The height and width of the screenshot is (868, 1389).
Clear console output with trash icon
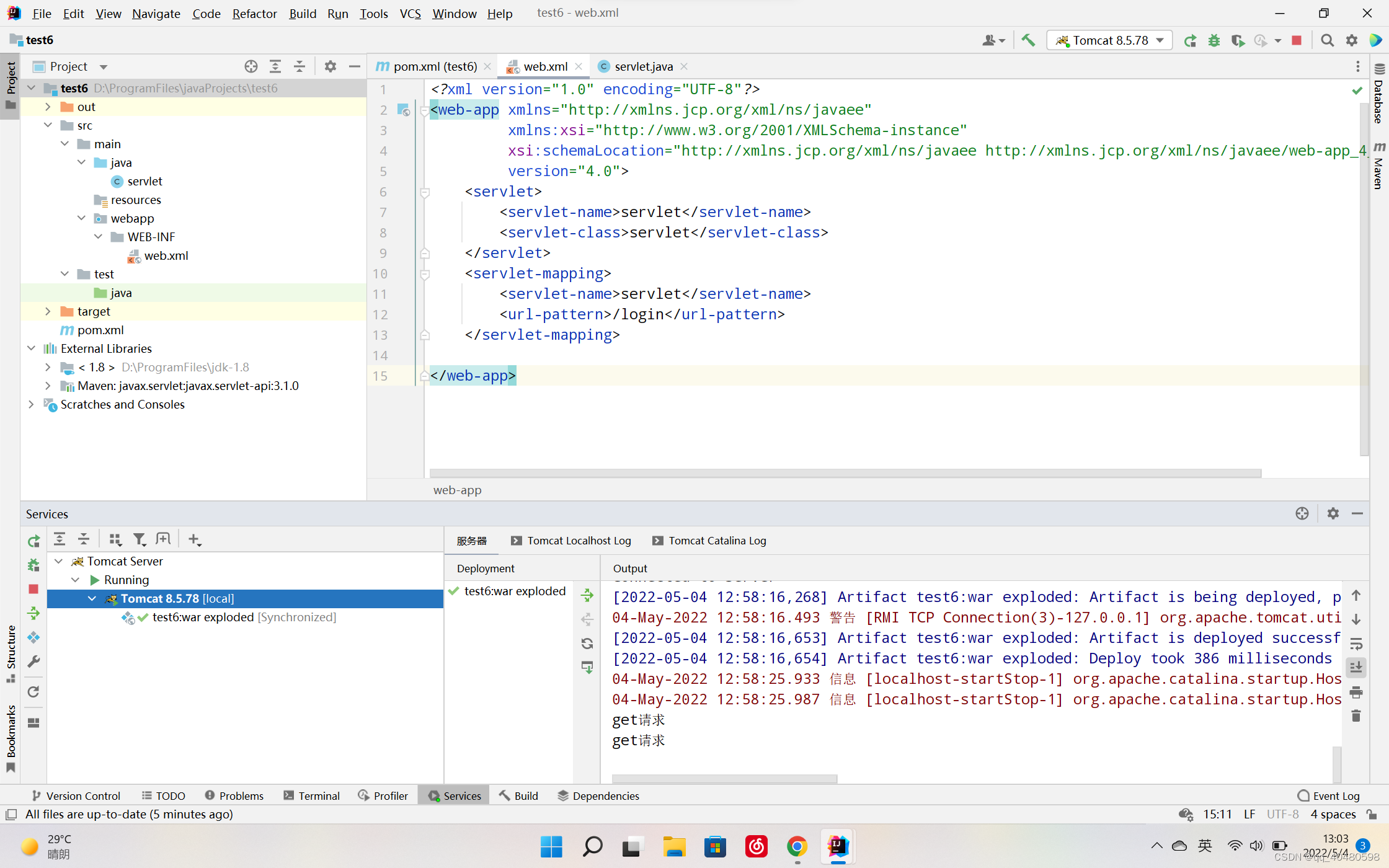tap(1356, 716)
